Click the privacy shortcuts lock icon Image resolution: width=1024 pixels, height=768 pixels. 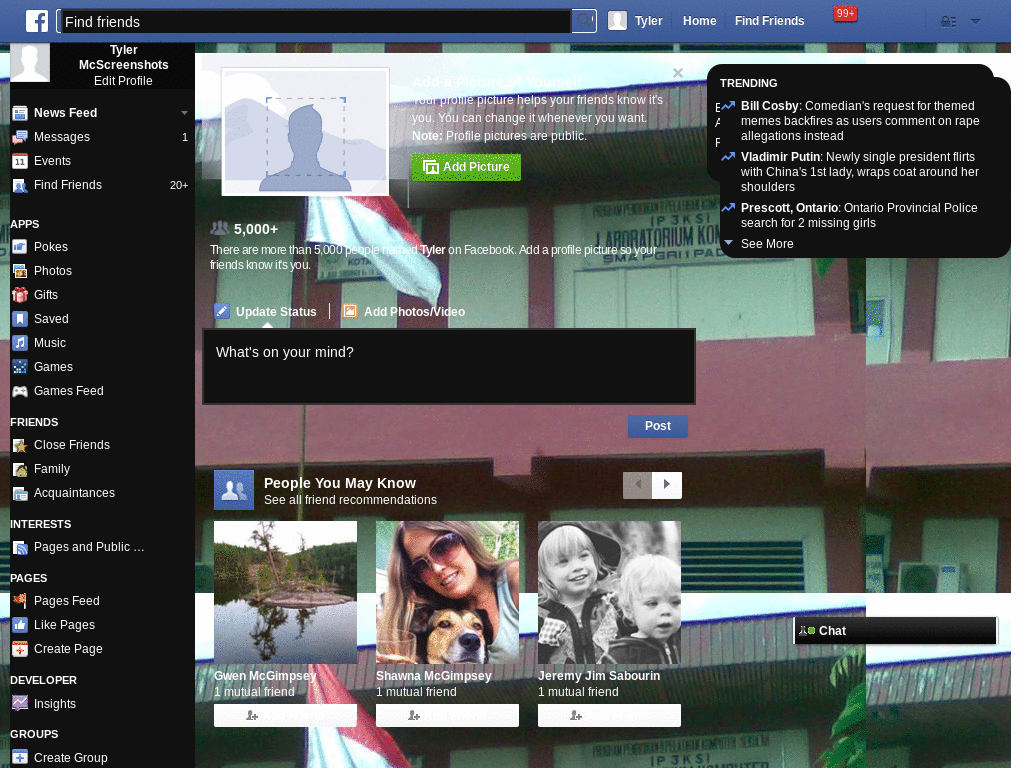[948, 22]
